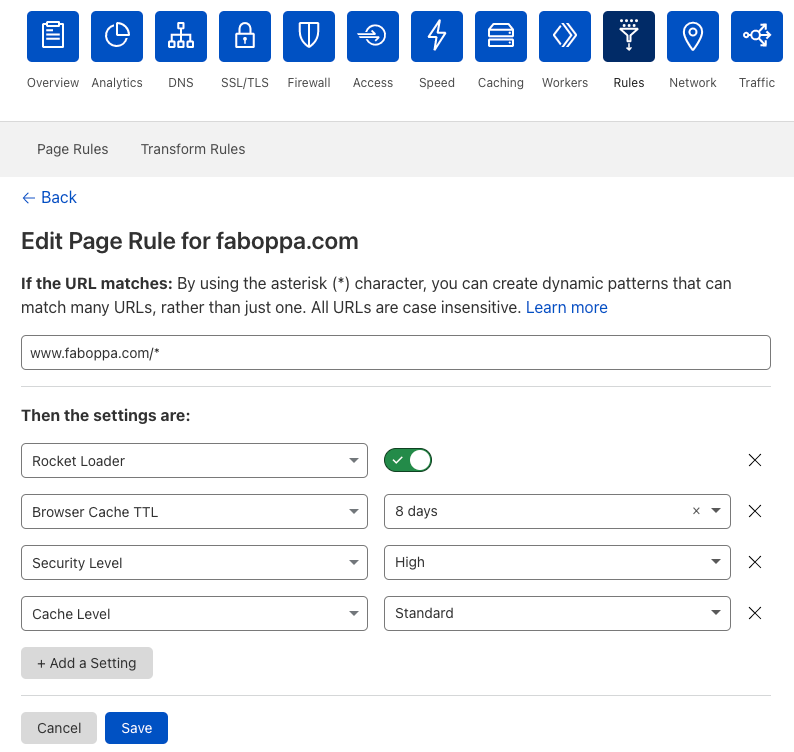Open the Overview clipboard icon
Screen dimensions: 794x752
(53, 36)
